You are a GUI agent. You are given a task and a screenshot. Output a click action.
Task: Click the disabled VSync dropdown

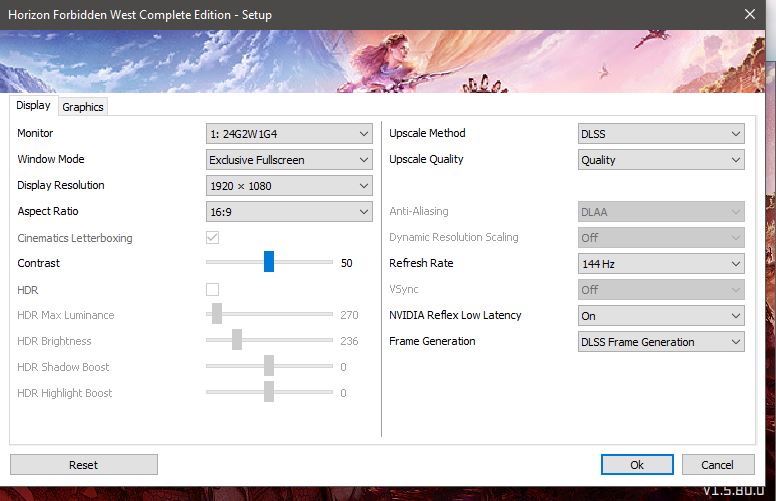pyautogui.click(x=661, y=290)
